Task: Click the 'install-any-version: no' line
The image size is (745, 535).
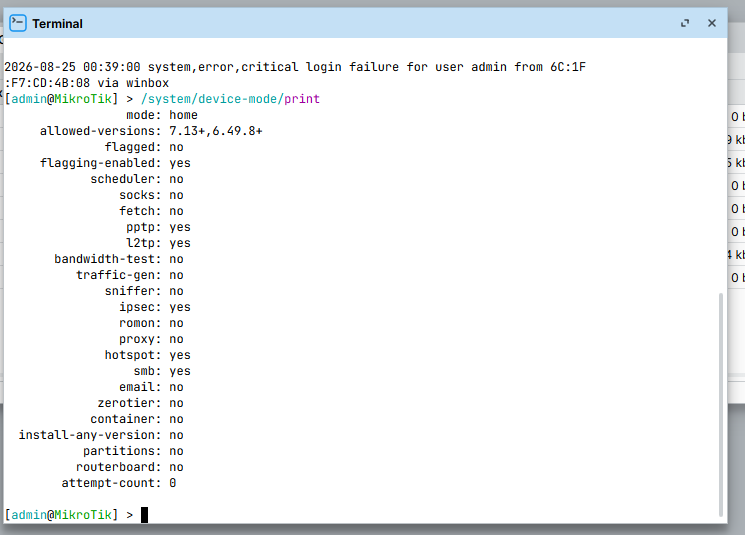Action: [x=101, y=435]
